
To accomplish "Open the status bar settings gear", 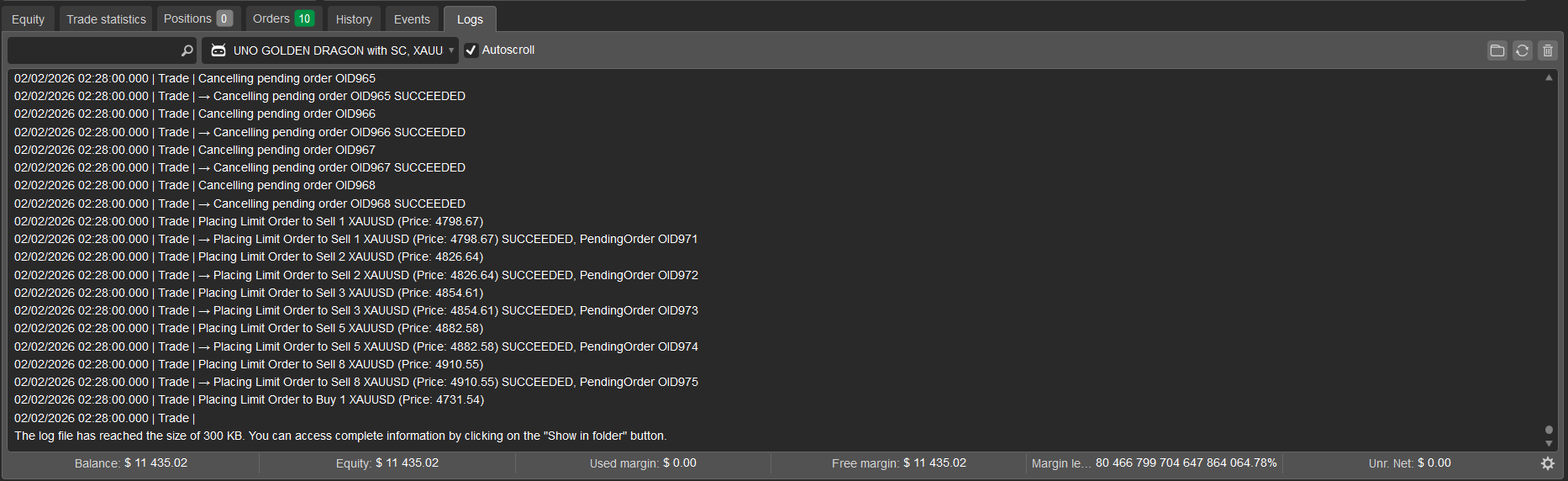I will click(x=1548, y=463).
